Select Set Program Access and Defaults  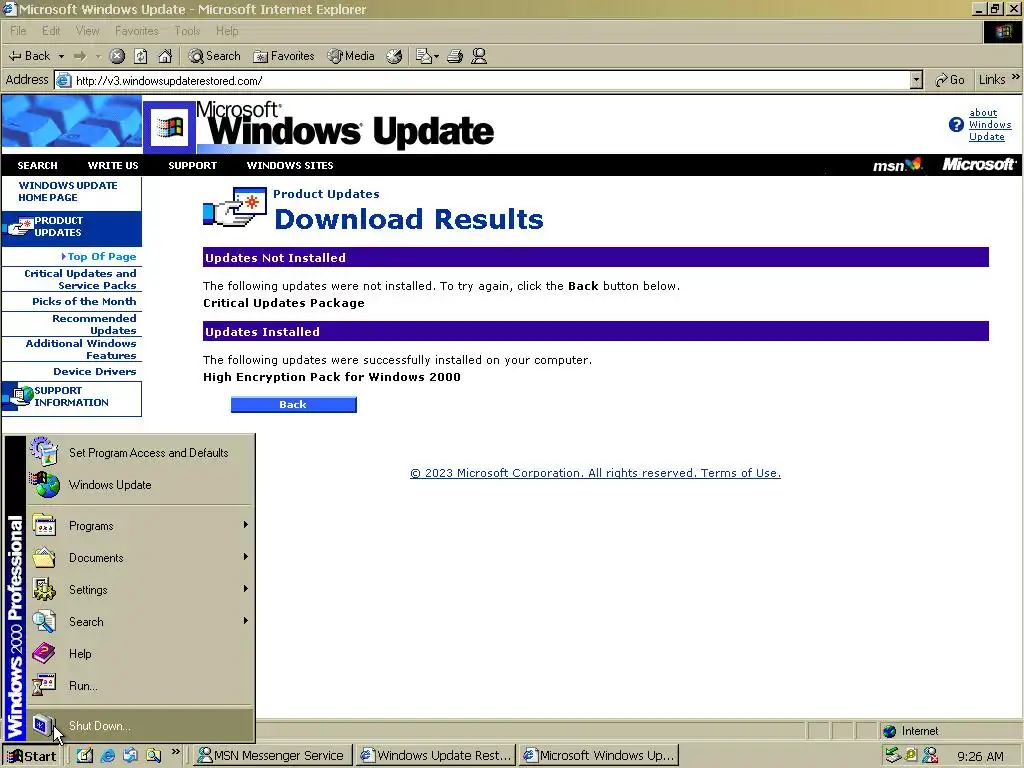click(x=140, y=453)
